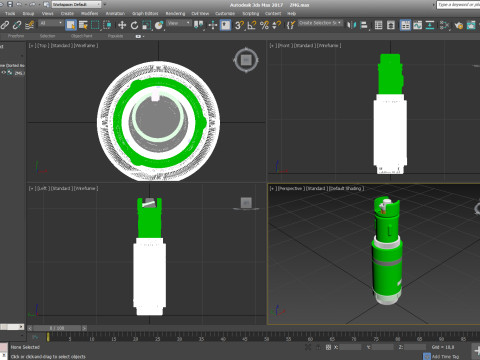Screen dimensions: 480x360
Task: Click the keyword search input field
Action: click(458, 5)
